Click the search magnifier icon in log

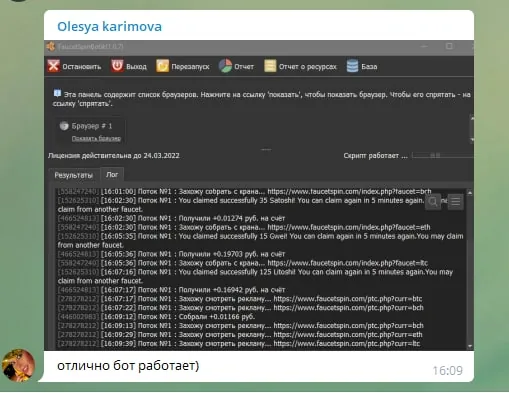pyautogui.click(x=433, y=202)
